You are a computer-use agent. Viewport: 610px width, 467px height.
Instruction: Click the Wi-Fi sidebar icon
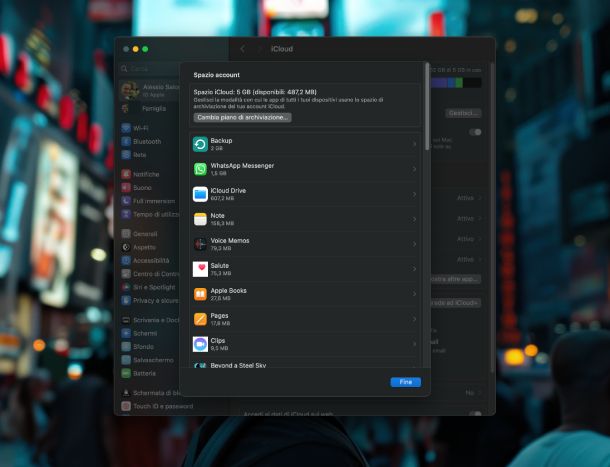coord(126,128)
